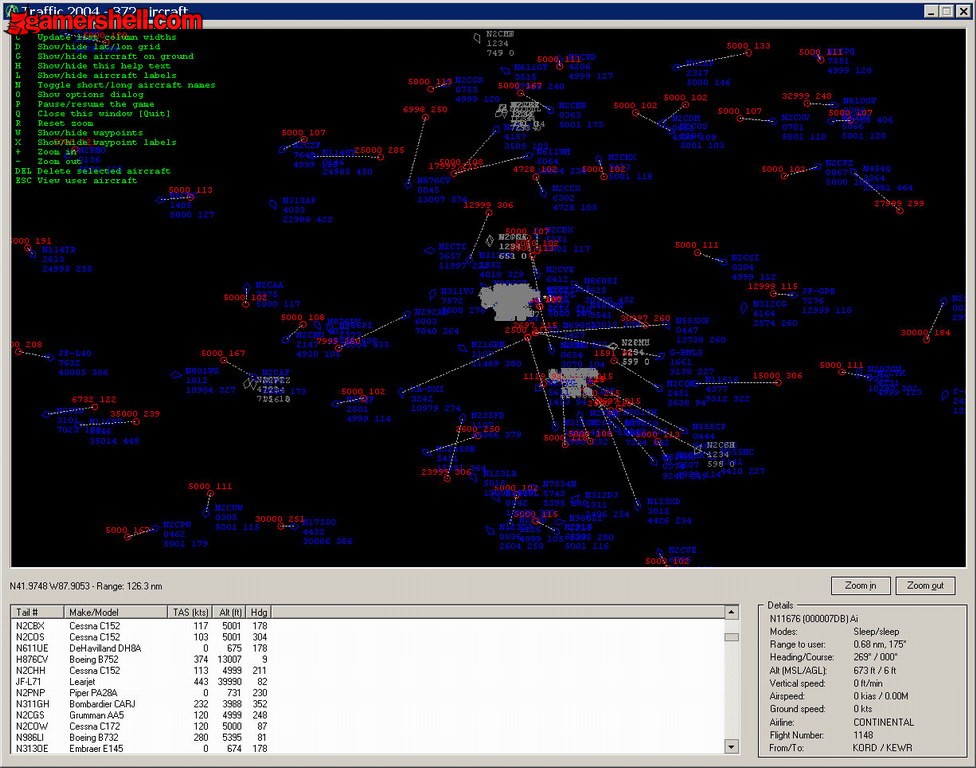Select the N311VJ aircraft icon
The width and height of the screenshot is (976, 768).
click(x=432, y=294)
